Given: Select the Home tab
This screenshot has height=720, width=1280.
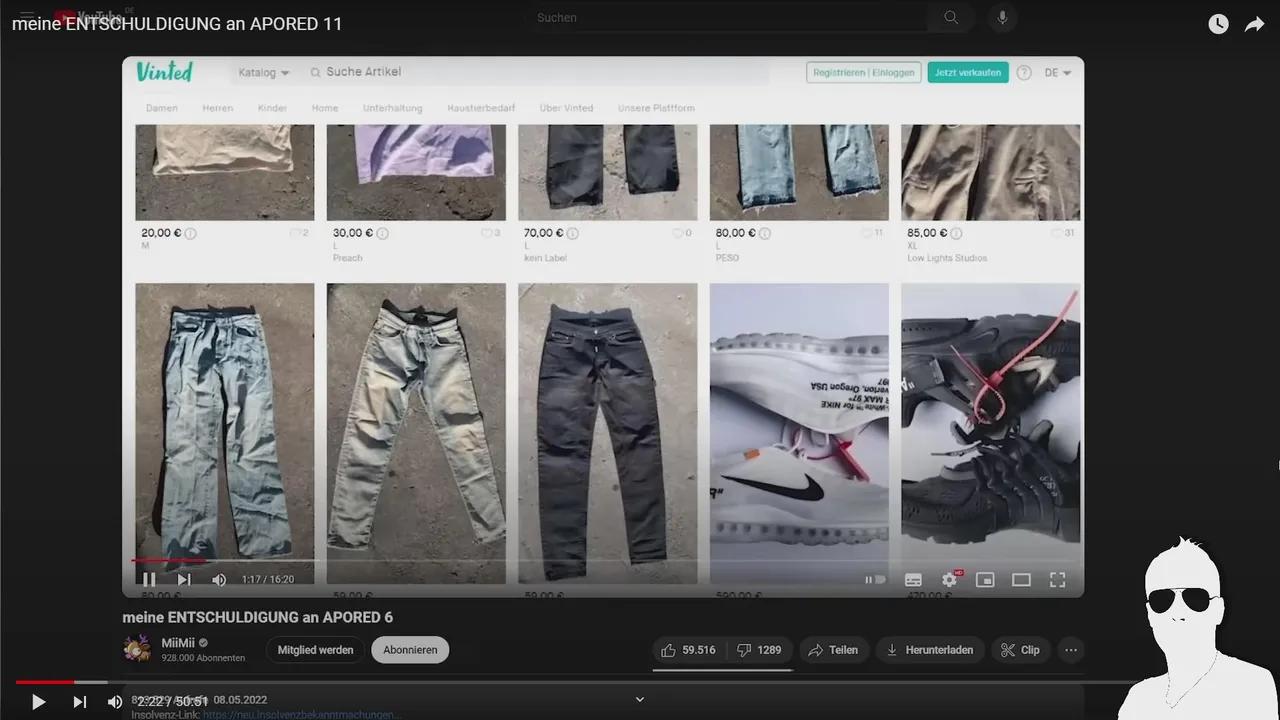Looking at the screenshot, I should 324,108.
